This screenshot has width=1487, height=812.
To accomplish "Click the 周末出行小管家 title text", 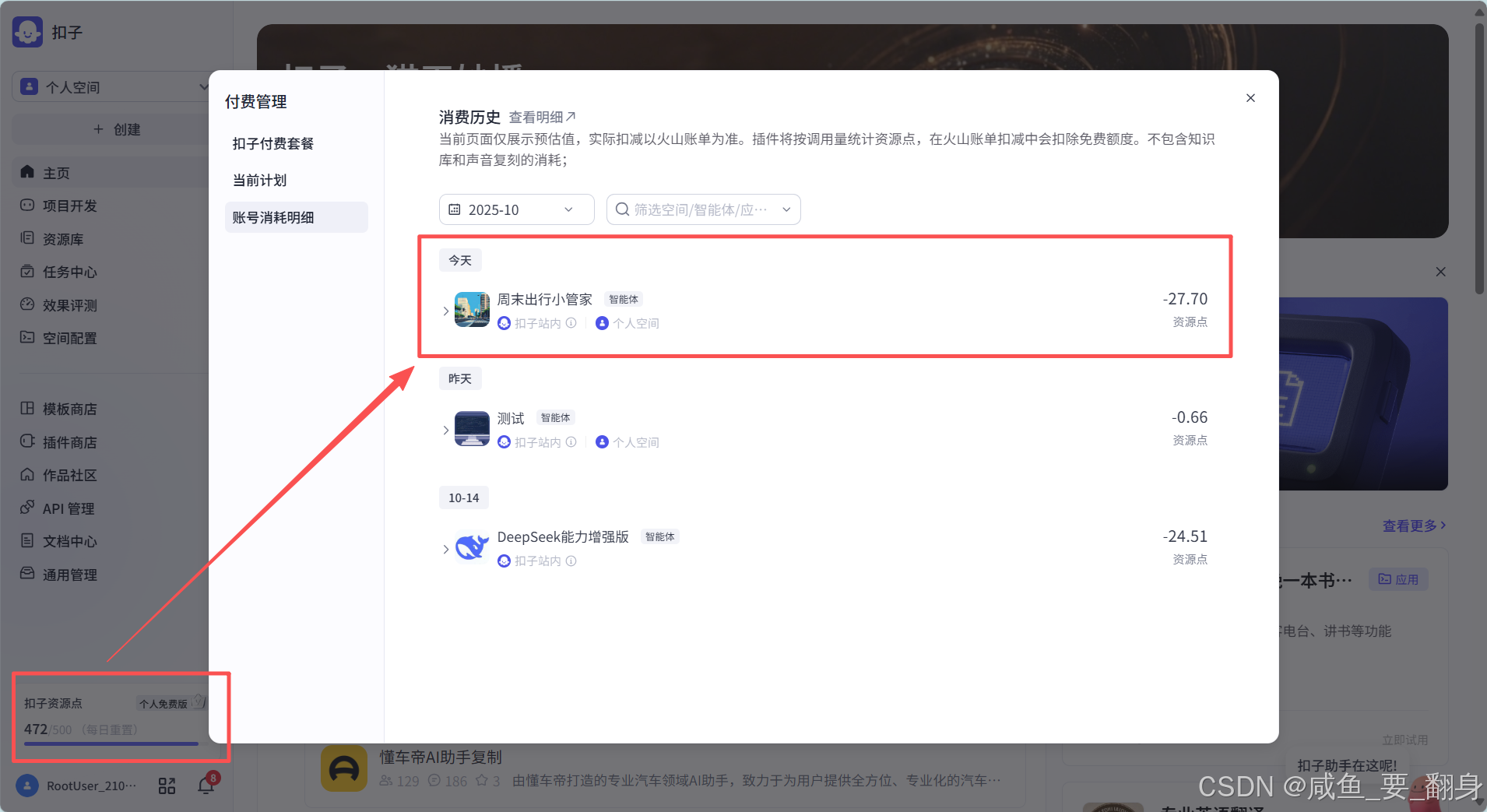I will (x=545, y=299).
